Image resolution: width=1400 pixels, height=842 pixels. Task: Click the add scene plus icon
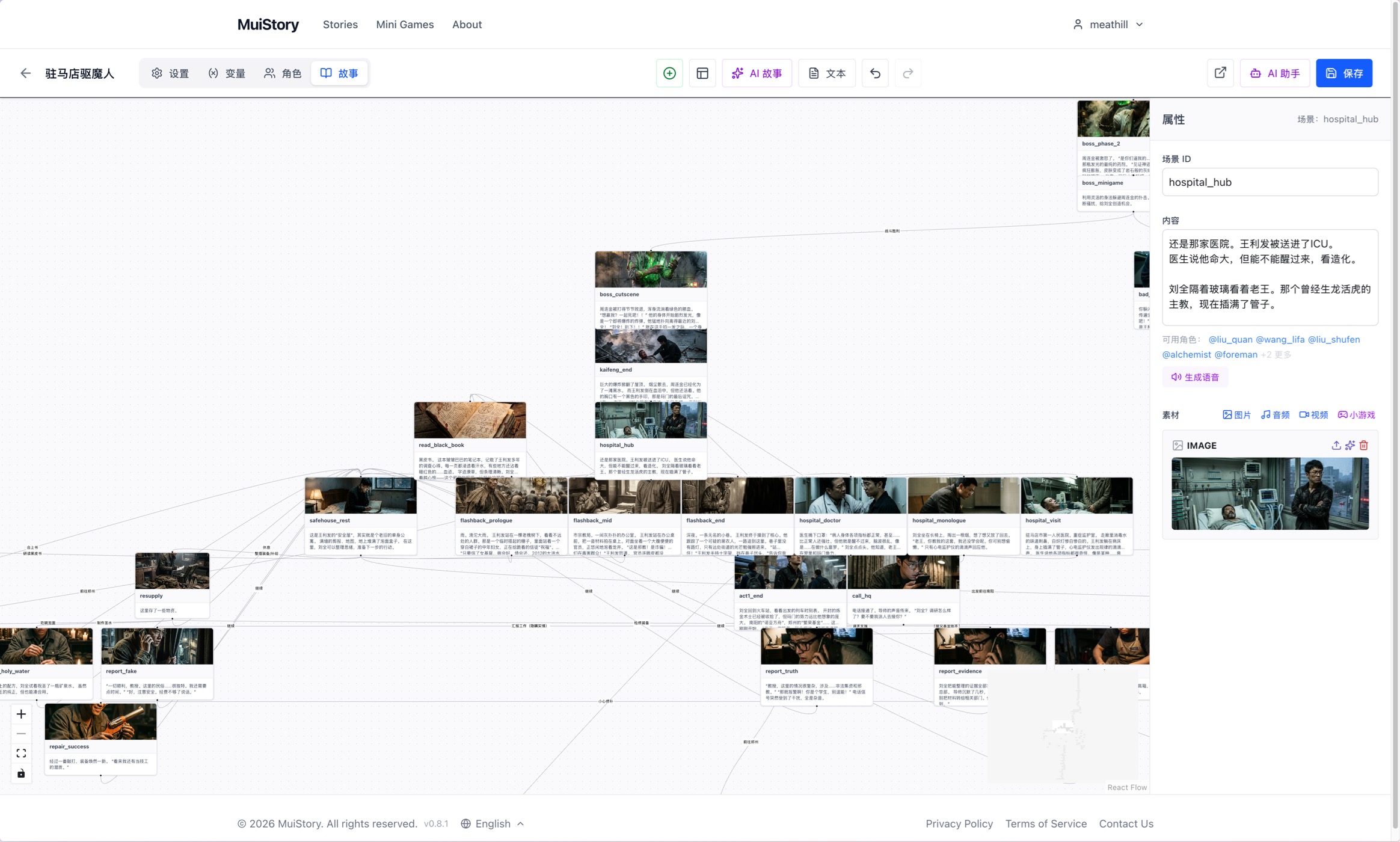pyautogui.click(x=669, y=73)
